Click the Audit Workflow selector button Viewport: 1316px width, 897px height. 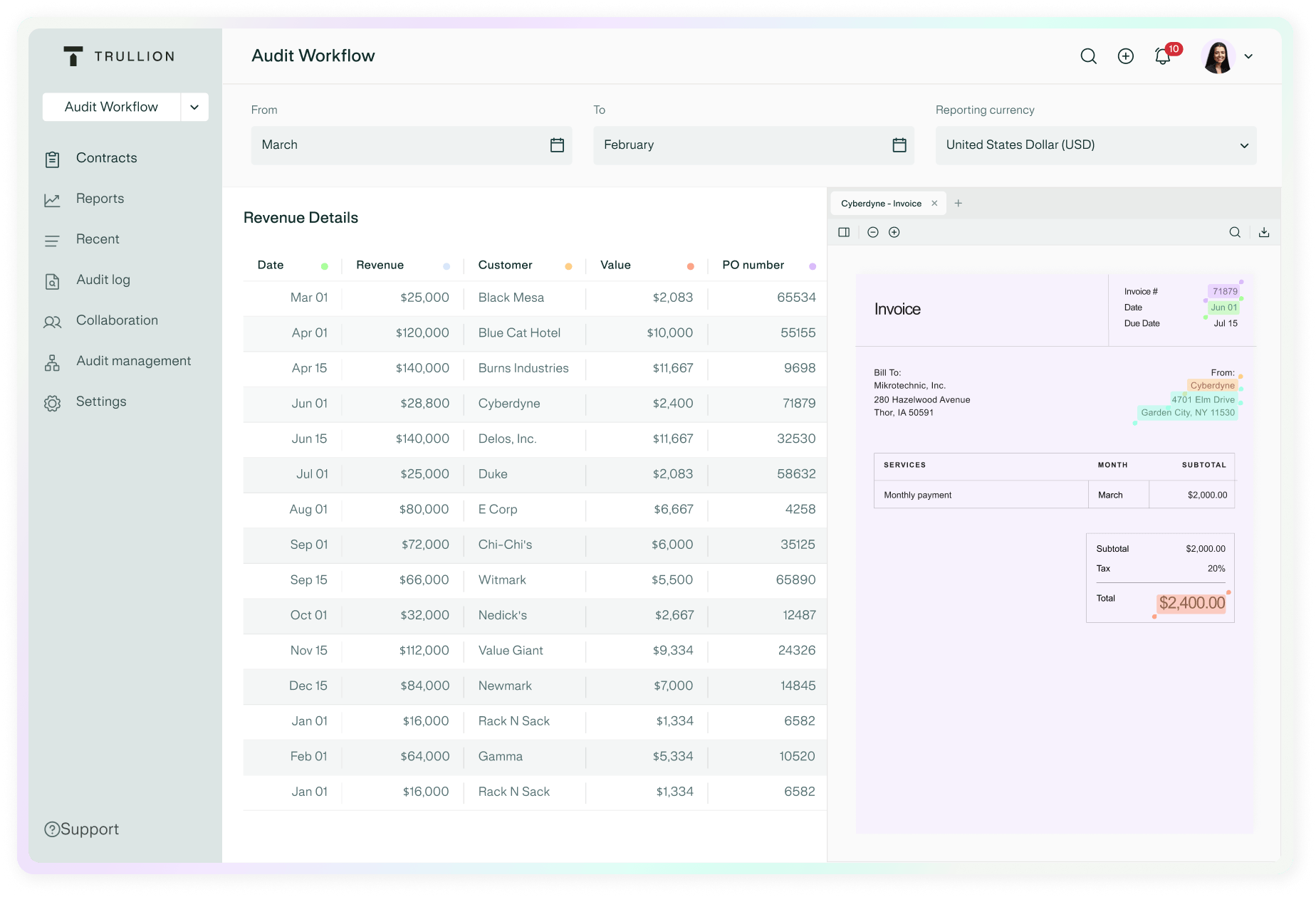click(x=112, y=107)
